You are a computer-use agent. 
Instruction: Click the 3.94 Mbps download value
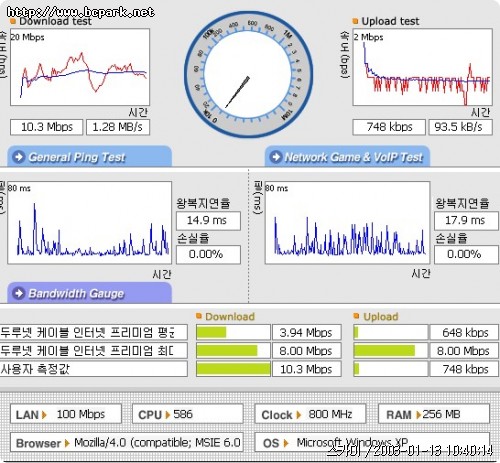click(307, 332)
